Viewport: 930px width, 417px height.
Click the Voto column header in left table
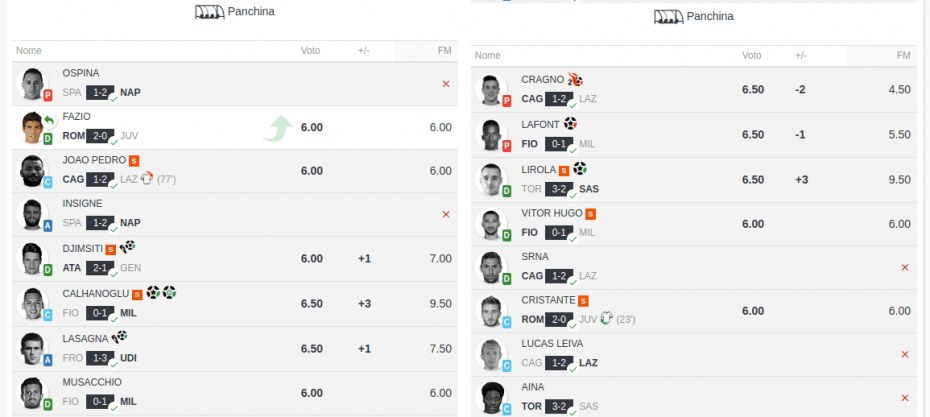coord(310,51)
